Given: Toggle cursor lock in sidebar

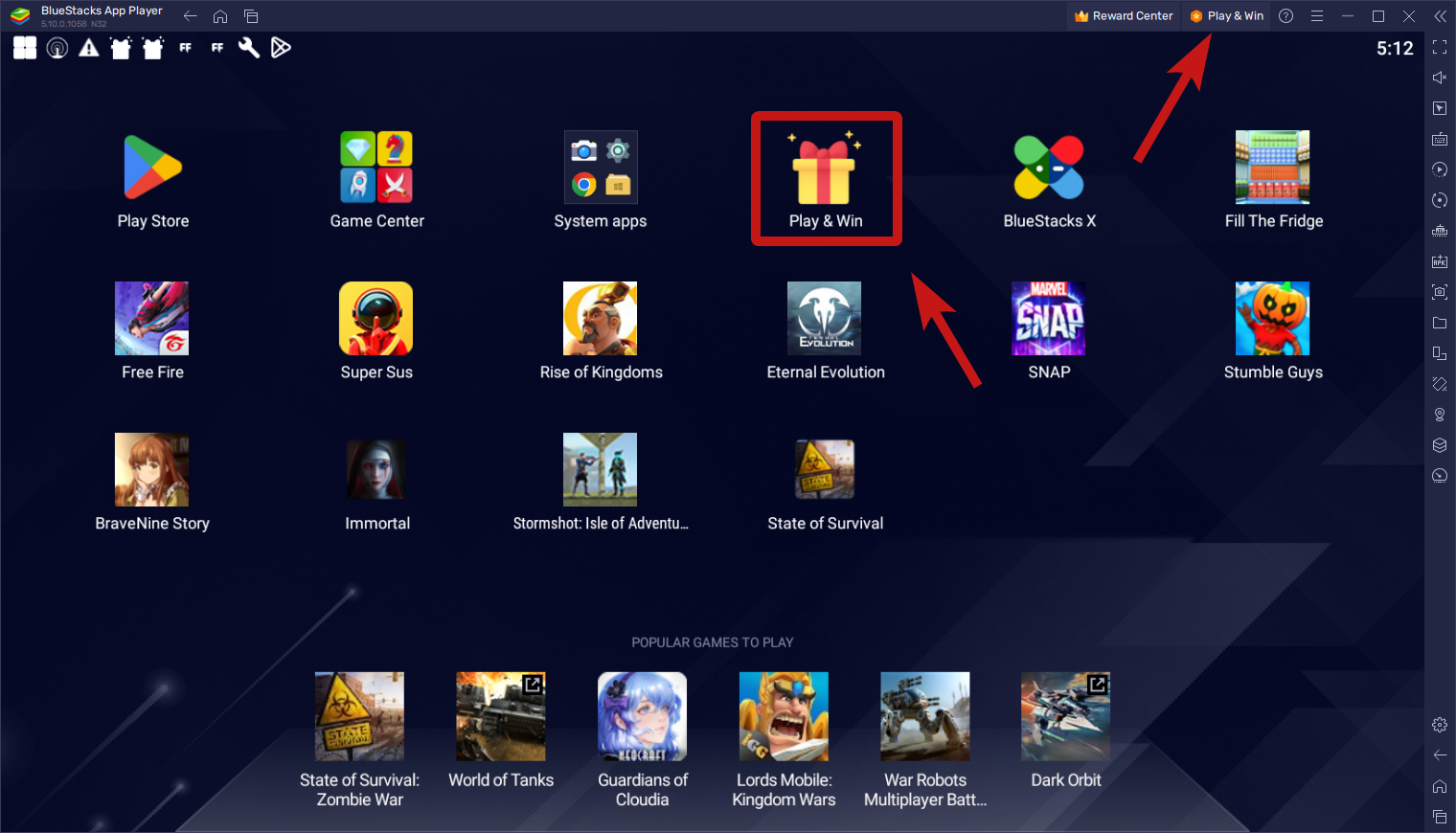Looking at the screenshot, I should point(1440,108).
